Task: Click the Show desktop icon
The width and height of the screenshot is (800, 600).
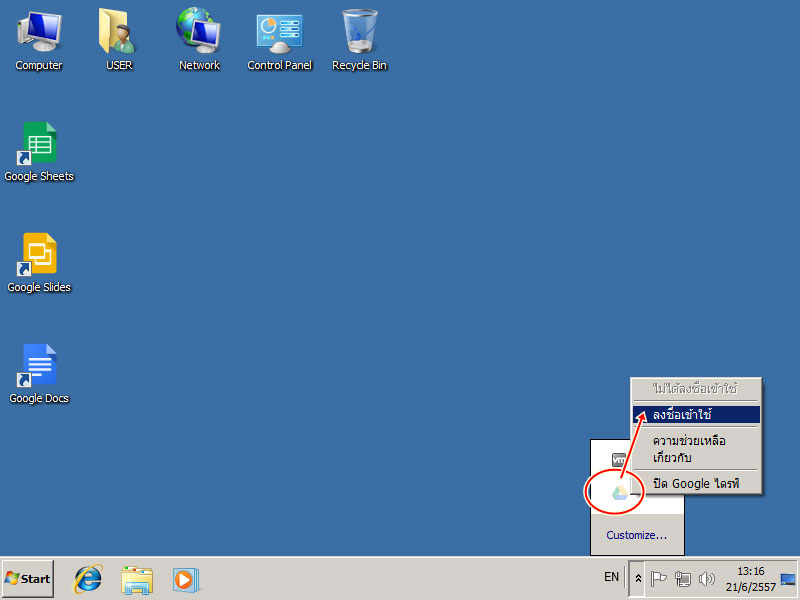Action: (788, 579)
